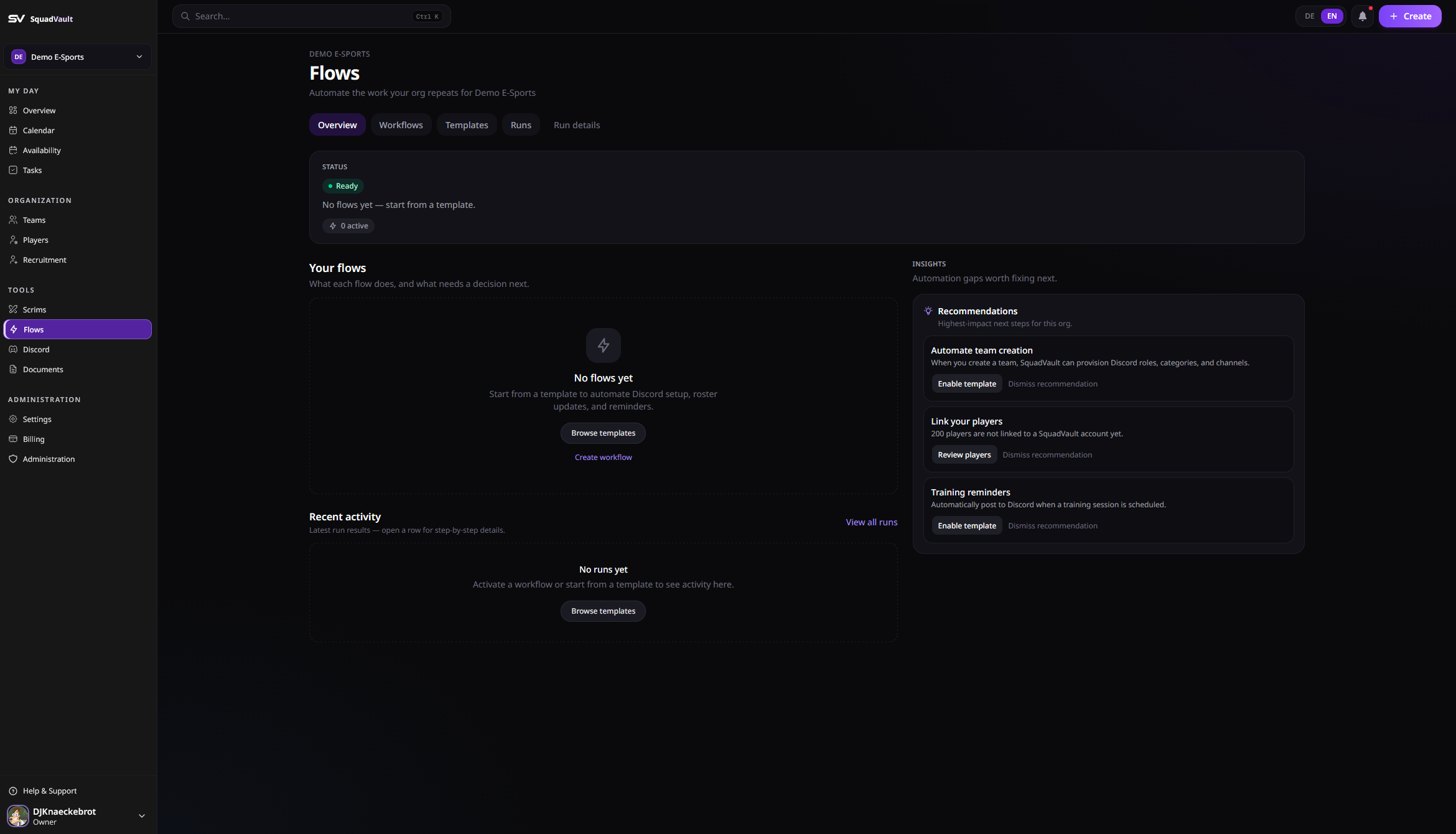The height and width of the screenshot is (834, 1456).
Task: Switch to the Runs tab
Action: pyautogui.click(x=521, y=125)
